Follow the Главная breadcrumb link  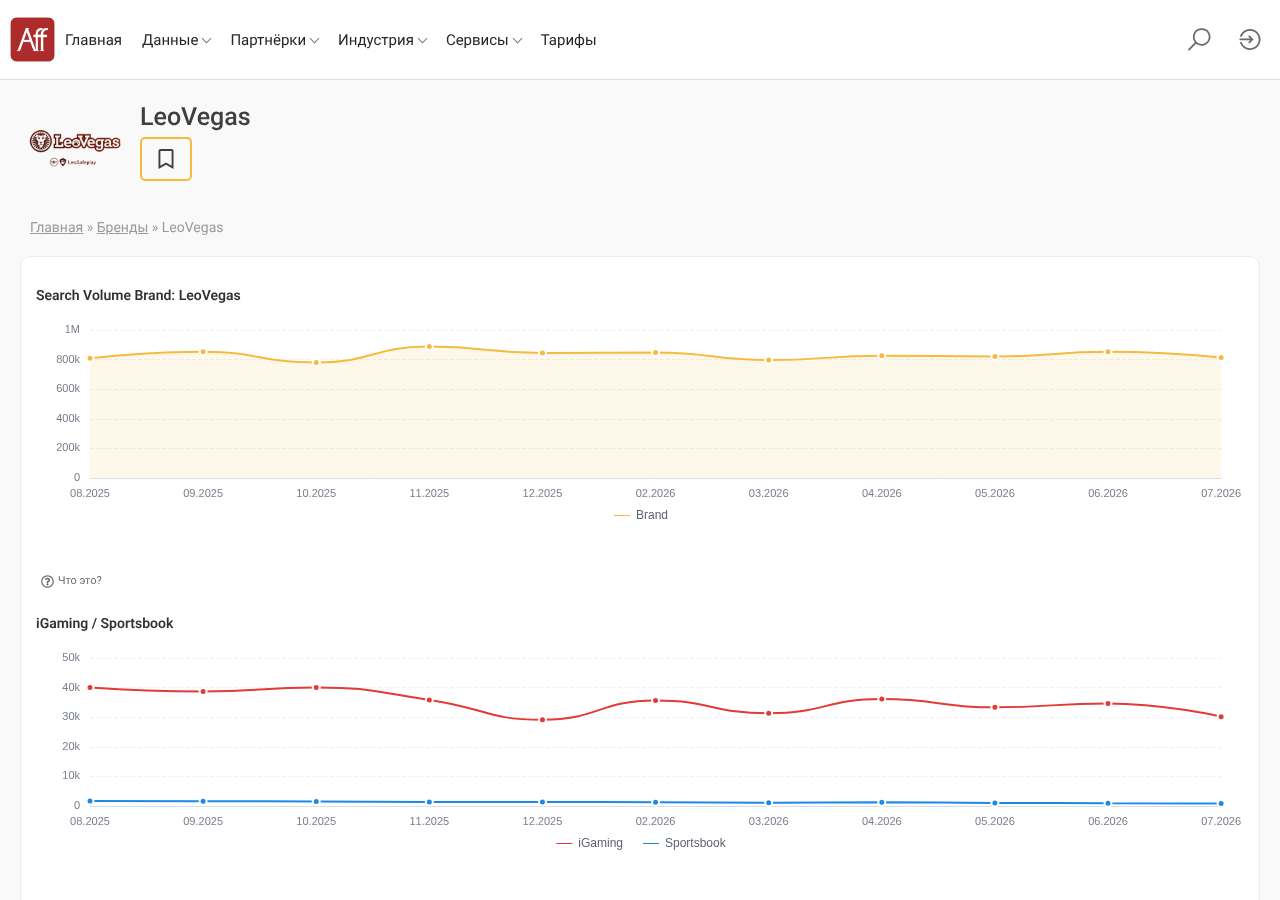[56, 227]
